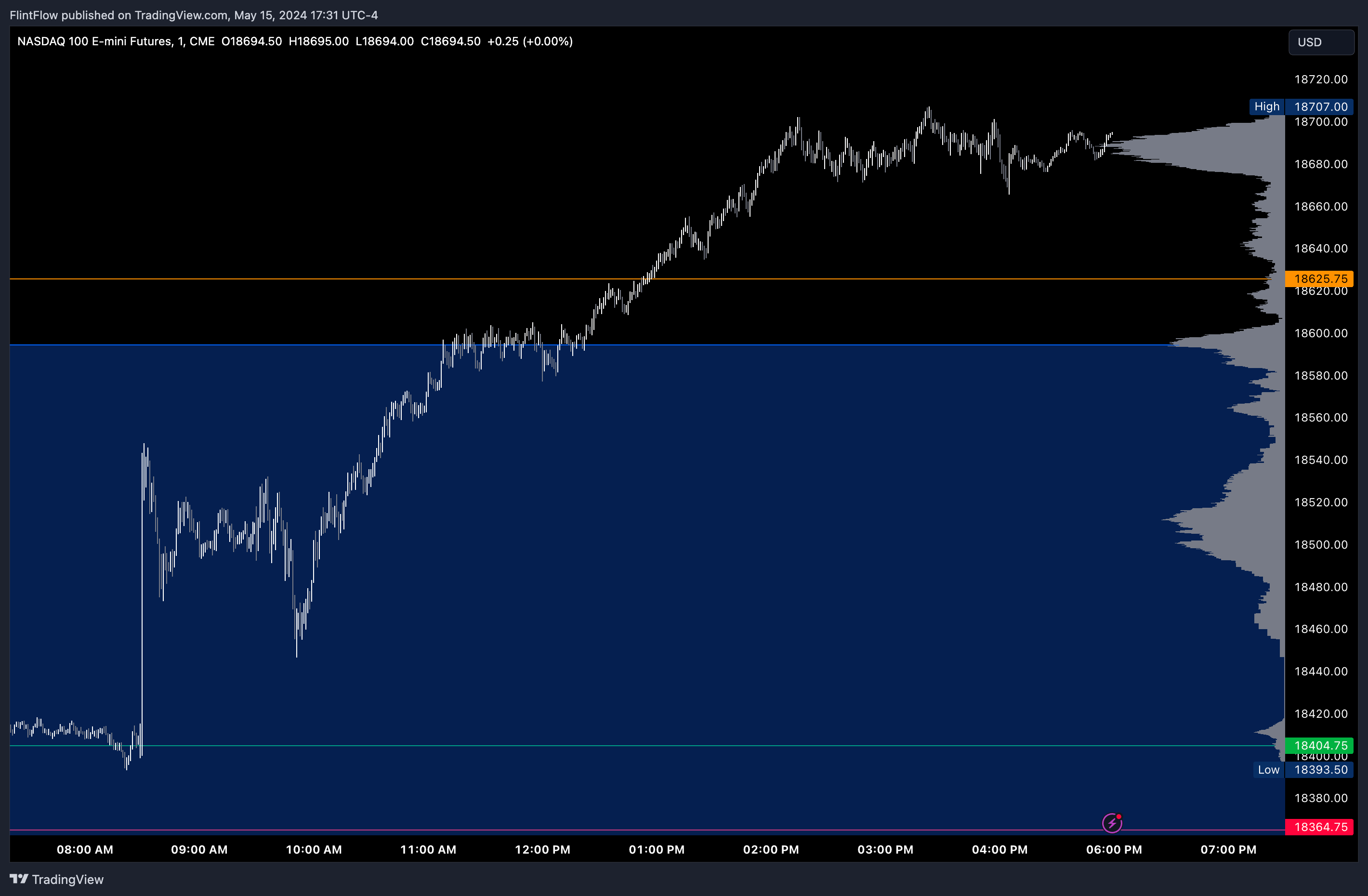Click the Low 18393.50 price label
Viewport: 1368px width, 896px height.
(x=1303, y=770)
